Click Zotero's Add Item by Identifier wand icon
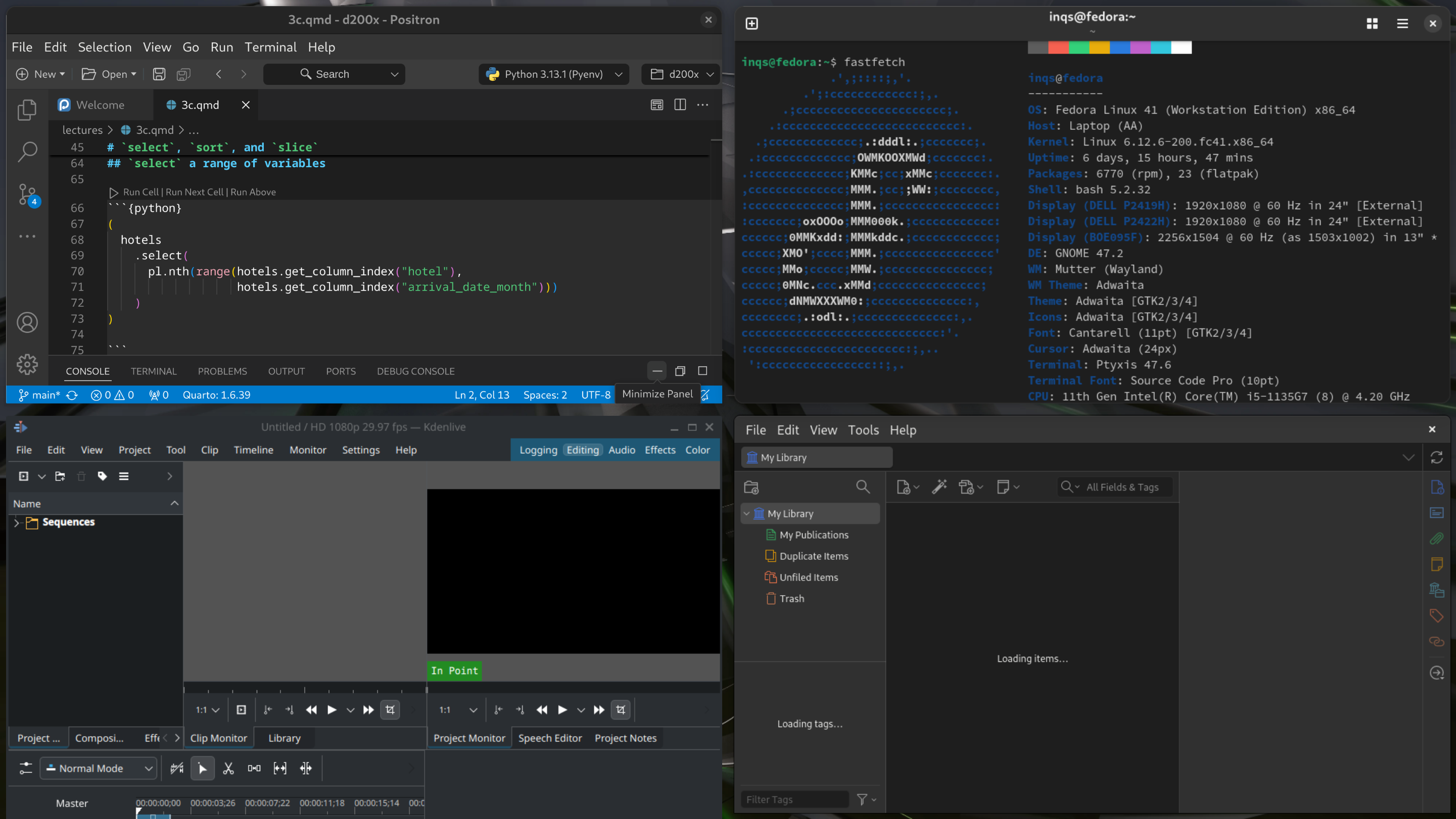 coord(939,487)
